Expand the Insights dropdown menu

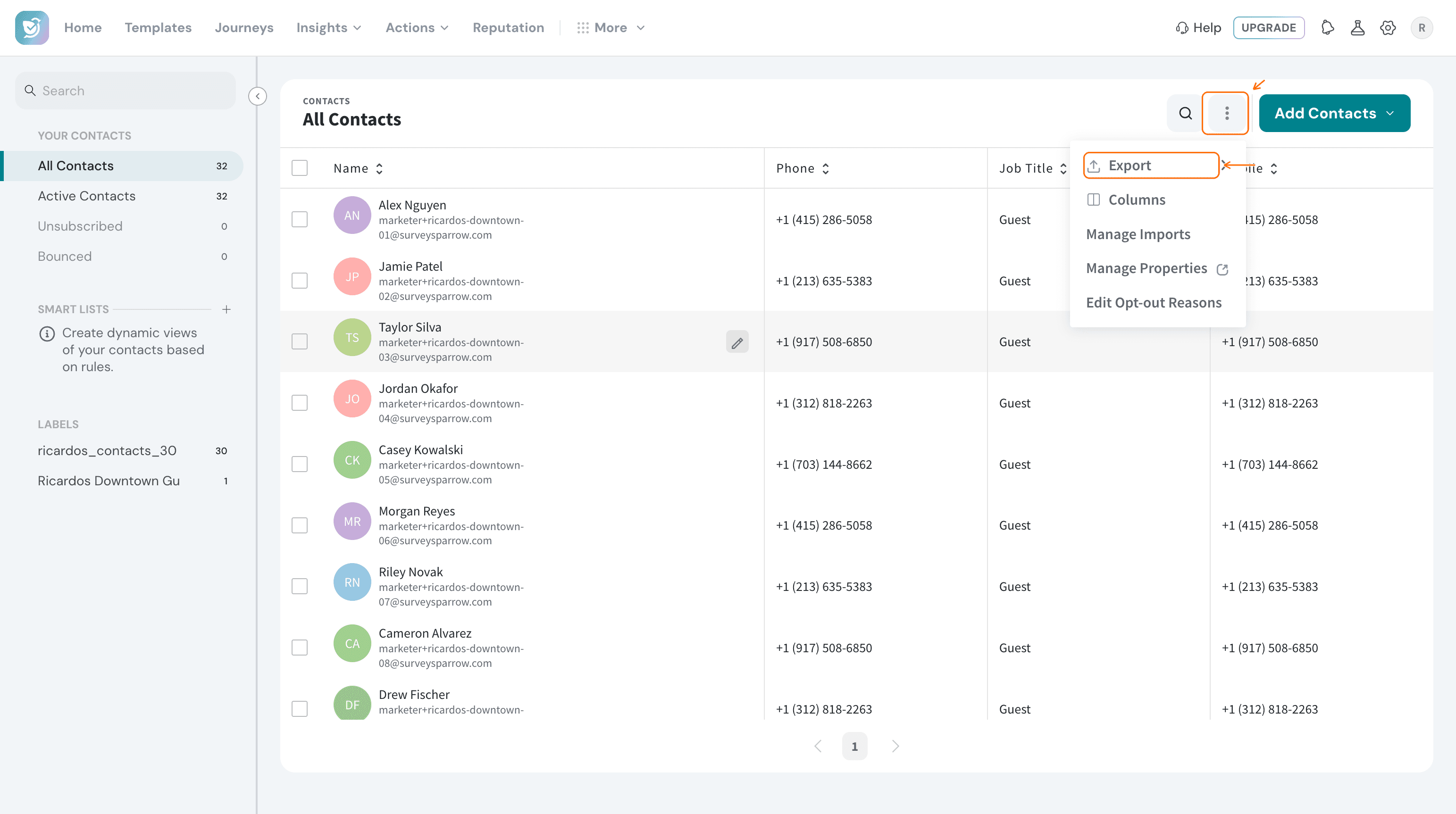click(x=329, y=28)
